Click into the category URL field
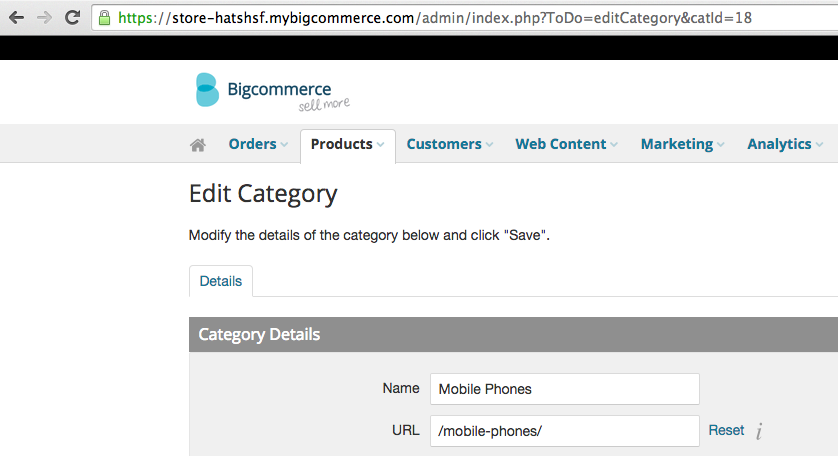The height and width of the screenshot is (456, 838). [x=564, y=431]
